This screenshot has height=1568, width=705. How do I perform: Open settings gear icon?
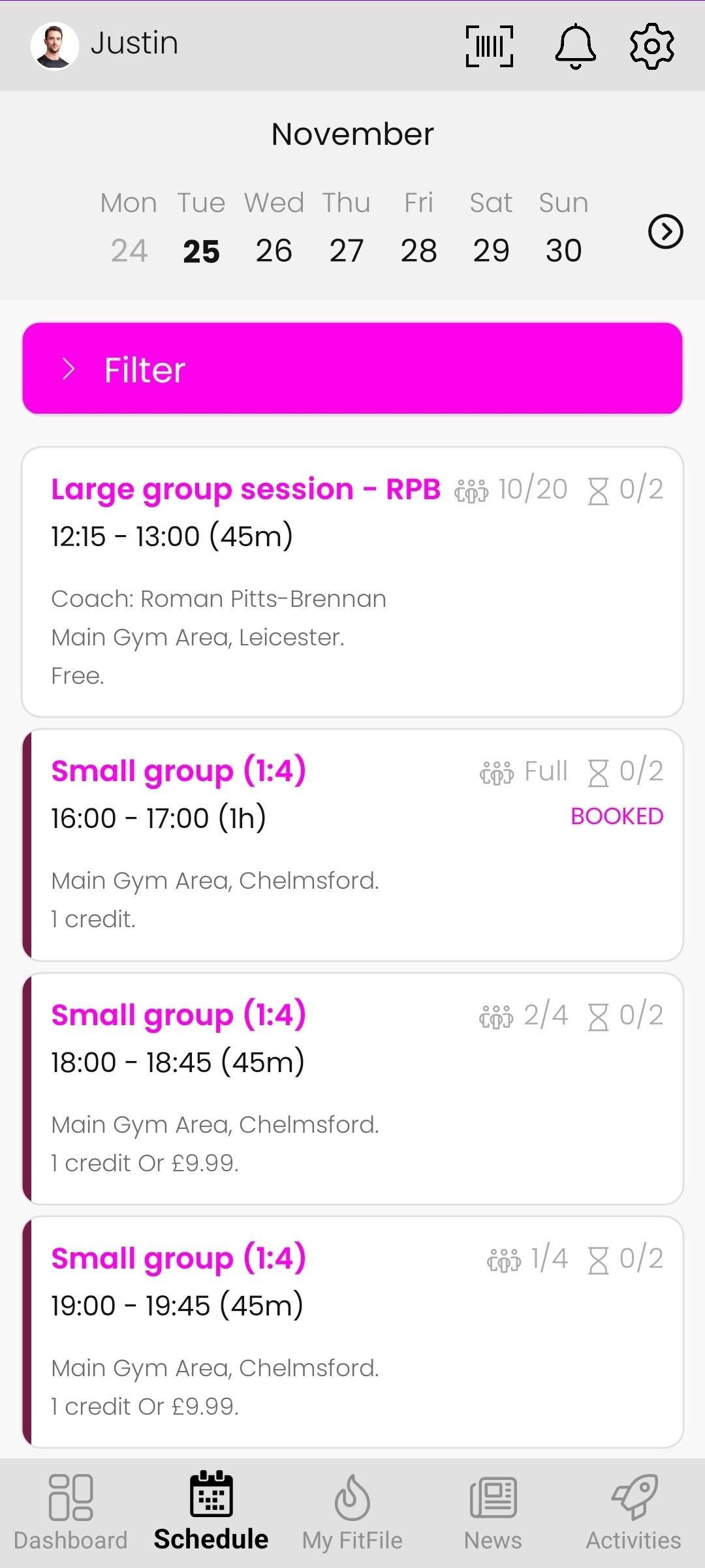651,46
